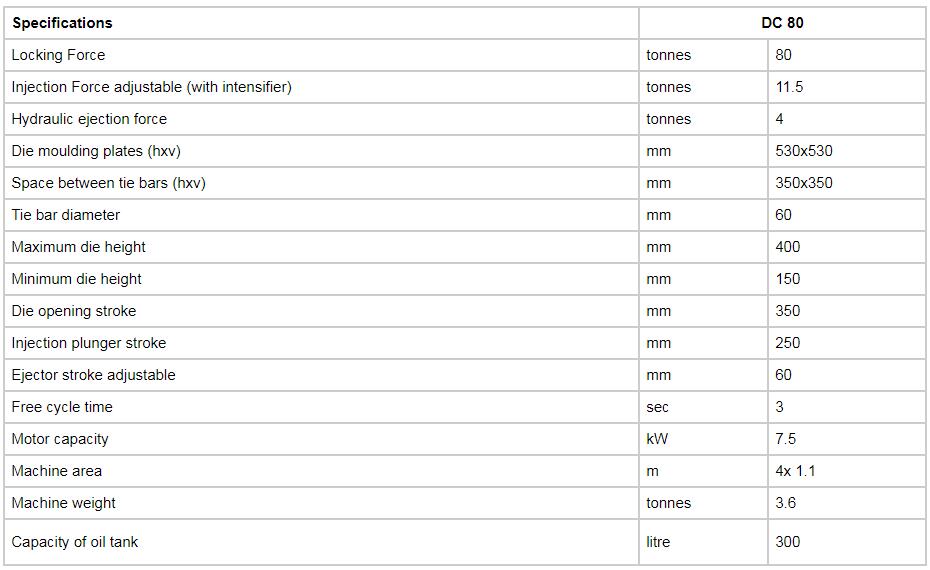Click the Ejector stroke adjustable label
The width and height of the screenshot is (930, 570).
(93, 375)
